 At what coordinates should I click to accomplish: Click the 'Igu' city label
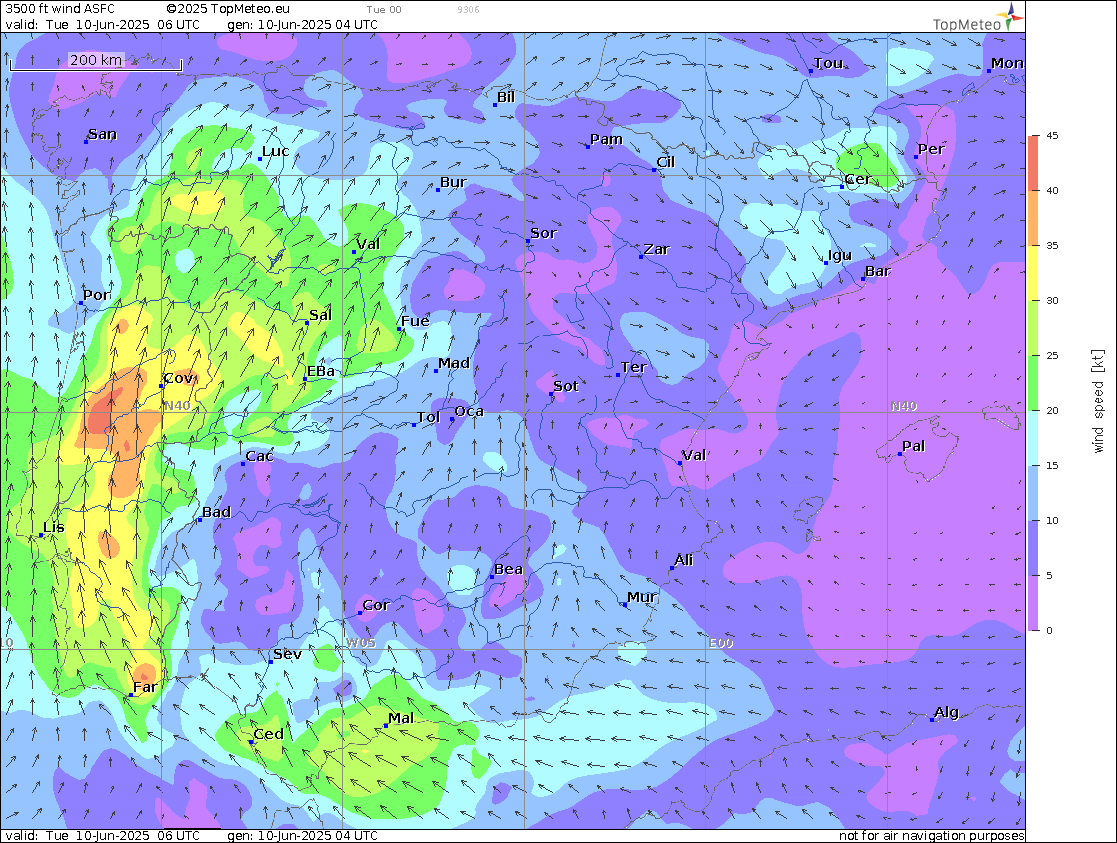pyautogui.click(x=840, y=255)
